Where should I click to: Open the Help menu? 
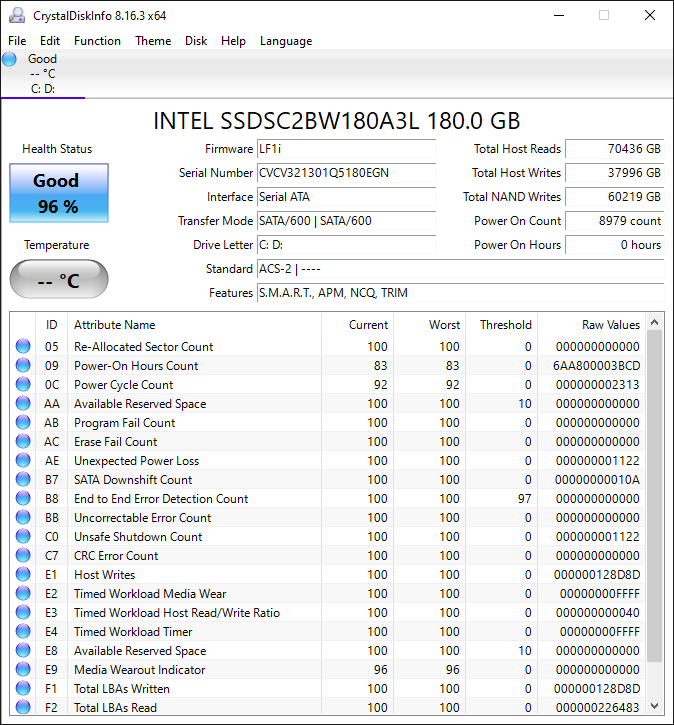(233, 41)
